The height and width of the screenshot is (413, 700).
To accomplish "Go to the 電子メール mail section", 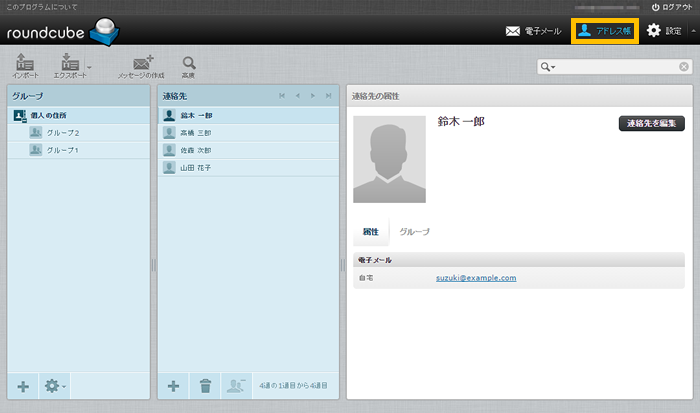I will click(x=534, y=31).
